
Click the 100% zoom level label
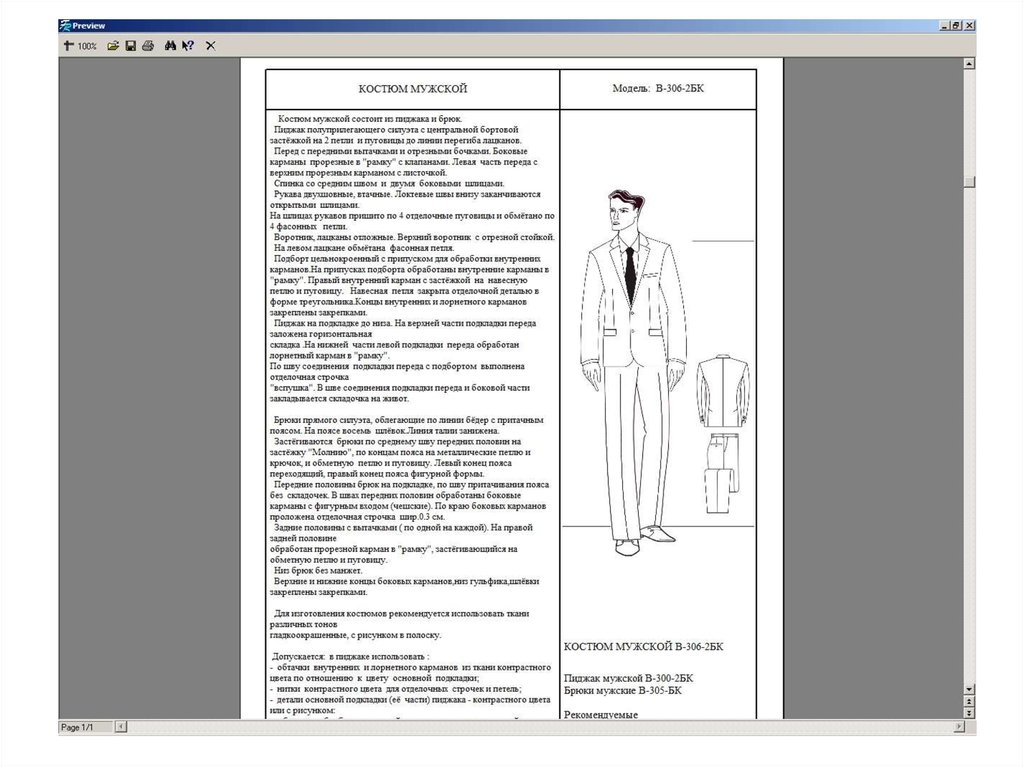coord(87,46)
